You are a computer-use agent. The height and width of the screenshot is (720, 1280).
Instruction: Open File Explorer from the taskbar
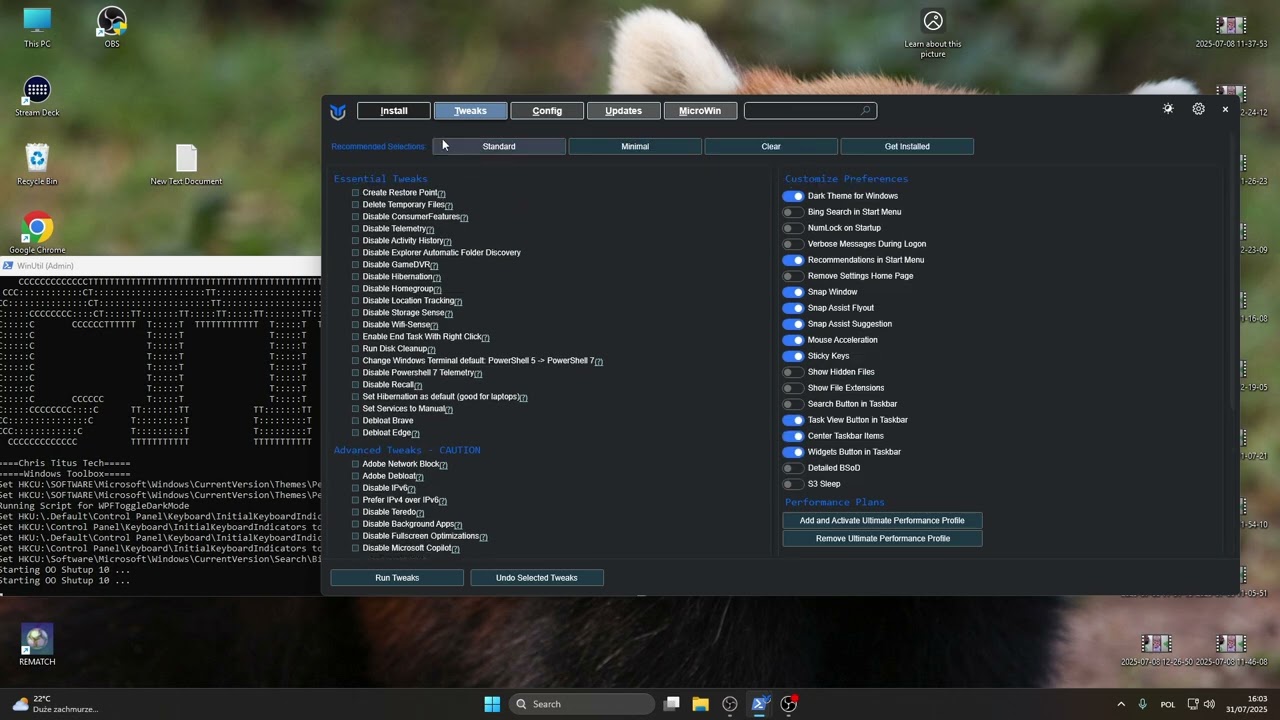click(700, 704)
